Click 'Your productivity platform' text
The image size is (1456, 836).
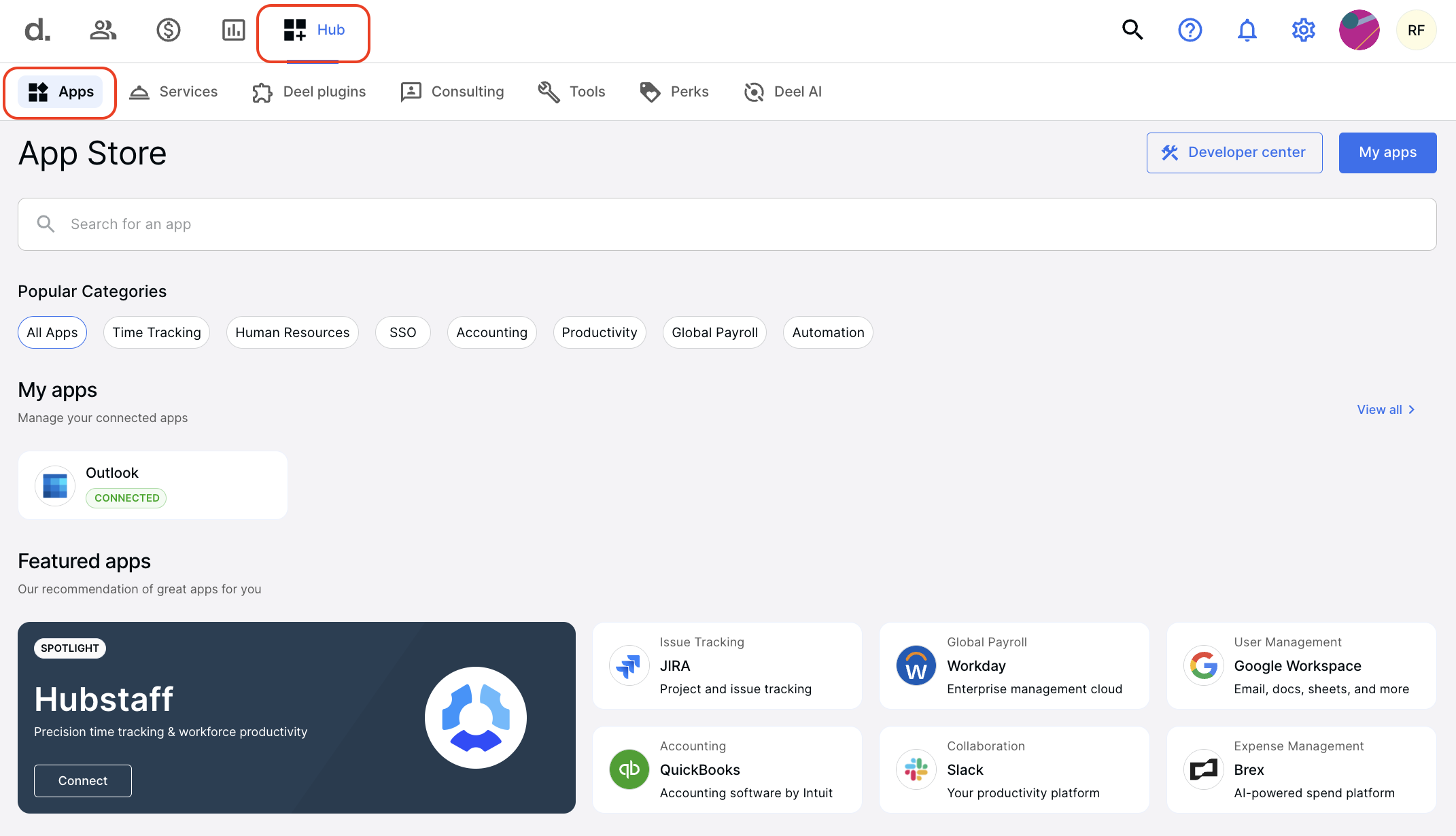pyautogui.click(x=1023, y=793)
